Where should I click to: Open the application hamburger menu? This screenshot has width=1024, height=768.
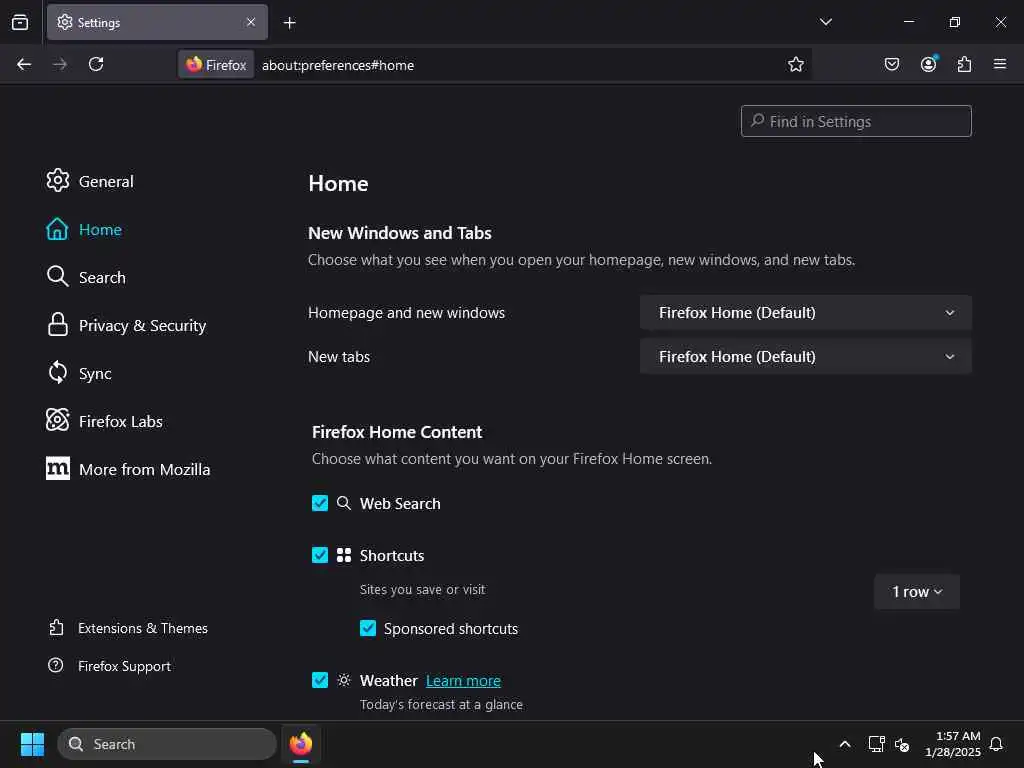click(1000, 64)
